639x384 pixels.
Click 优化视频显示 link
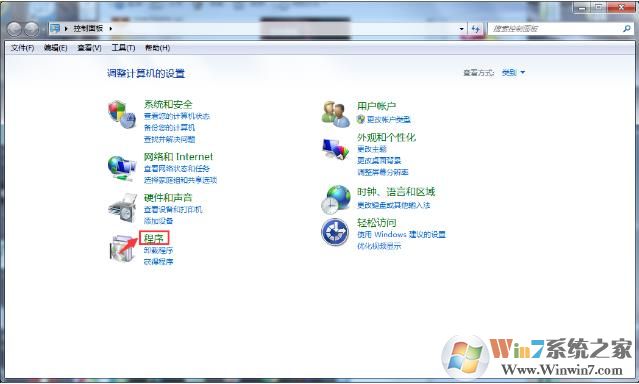click(379, 246)
